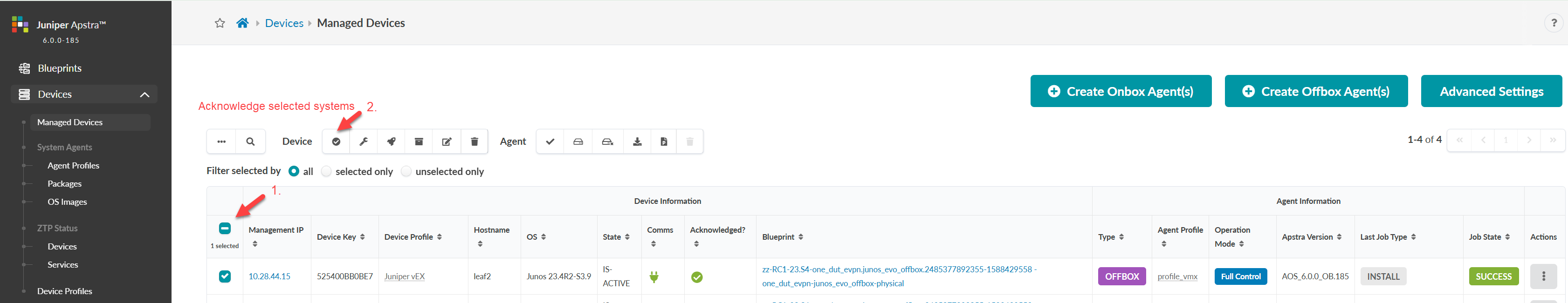The width and height of the screenshot is (1568, 303).
Task: Uncheck the checkbox for device 10.28.44.15
Action: (x=225, y=276)
